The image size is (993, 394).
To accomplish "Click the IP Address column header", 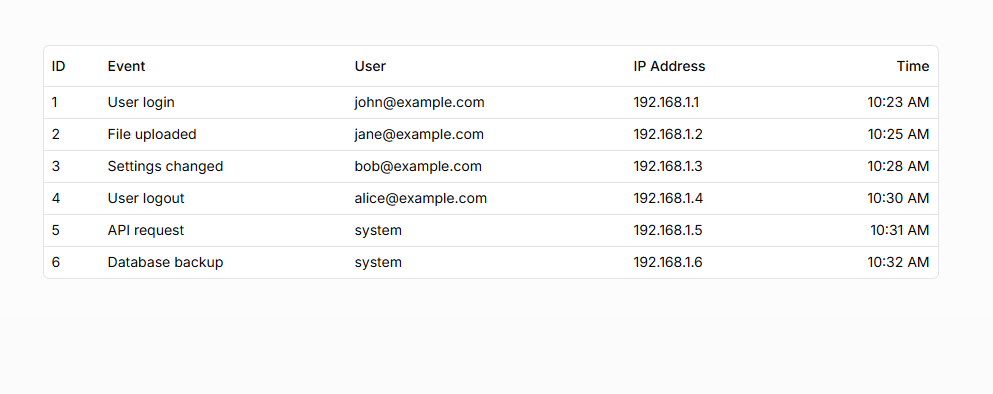I will (669, 67).
